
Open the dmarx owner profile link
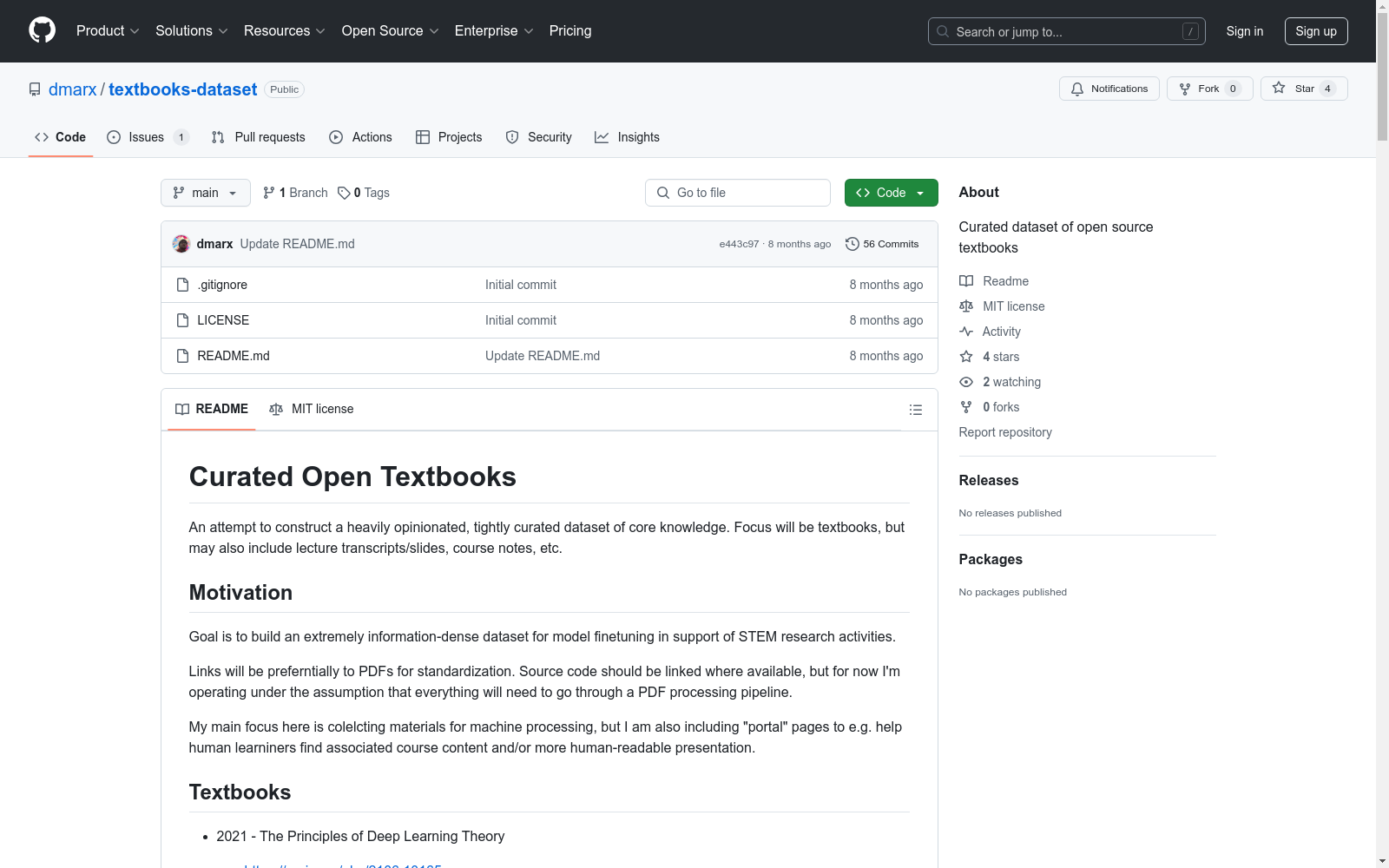(73, 89)
